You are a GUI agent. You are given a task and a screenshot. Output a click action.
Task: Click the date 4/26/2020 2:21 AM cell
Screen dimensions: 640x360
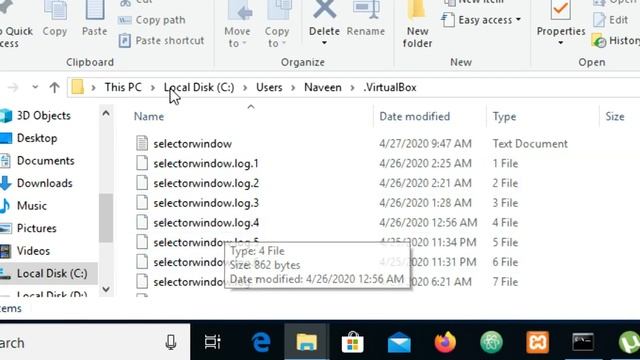[x=425, y=183]
